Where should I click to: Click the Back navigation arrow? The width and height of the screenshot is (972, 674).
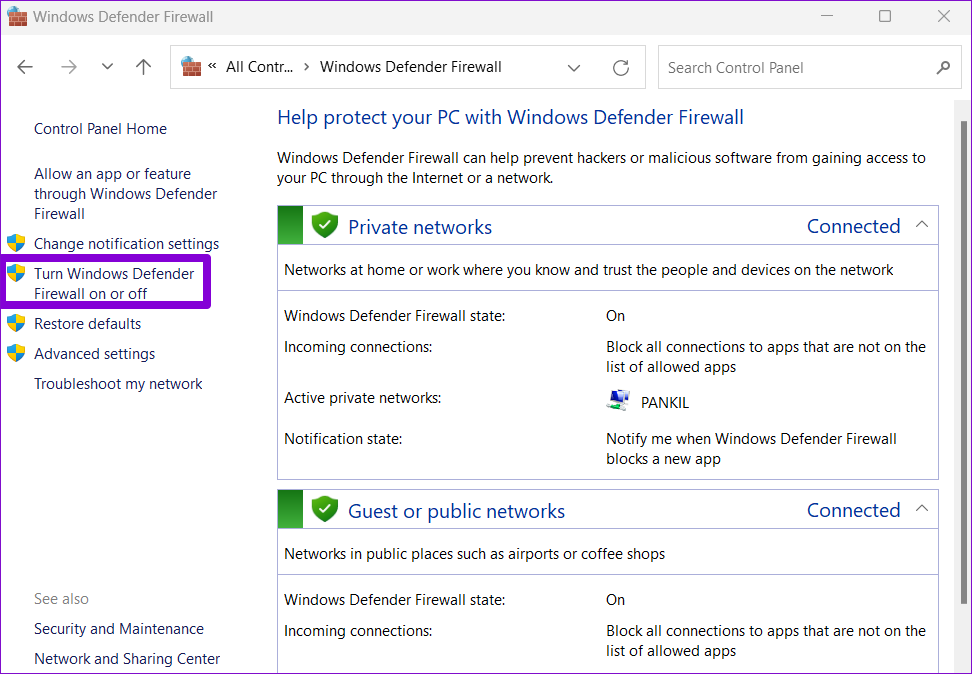25,67
